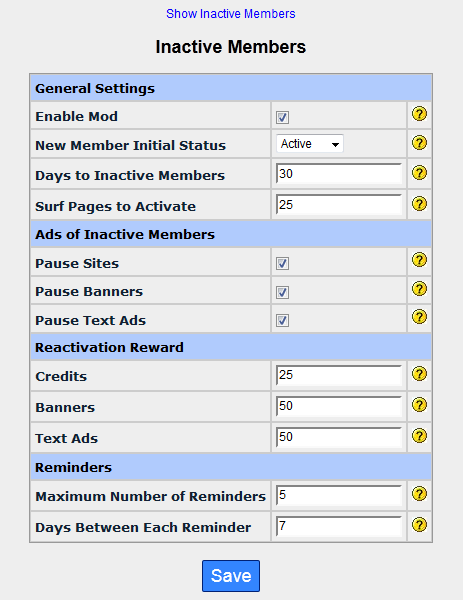Click the Save button
This screenshot has width=463, height=600.
click(x=231, y=576)
